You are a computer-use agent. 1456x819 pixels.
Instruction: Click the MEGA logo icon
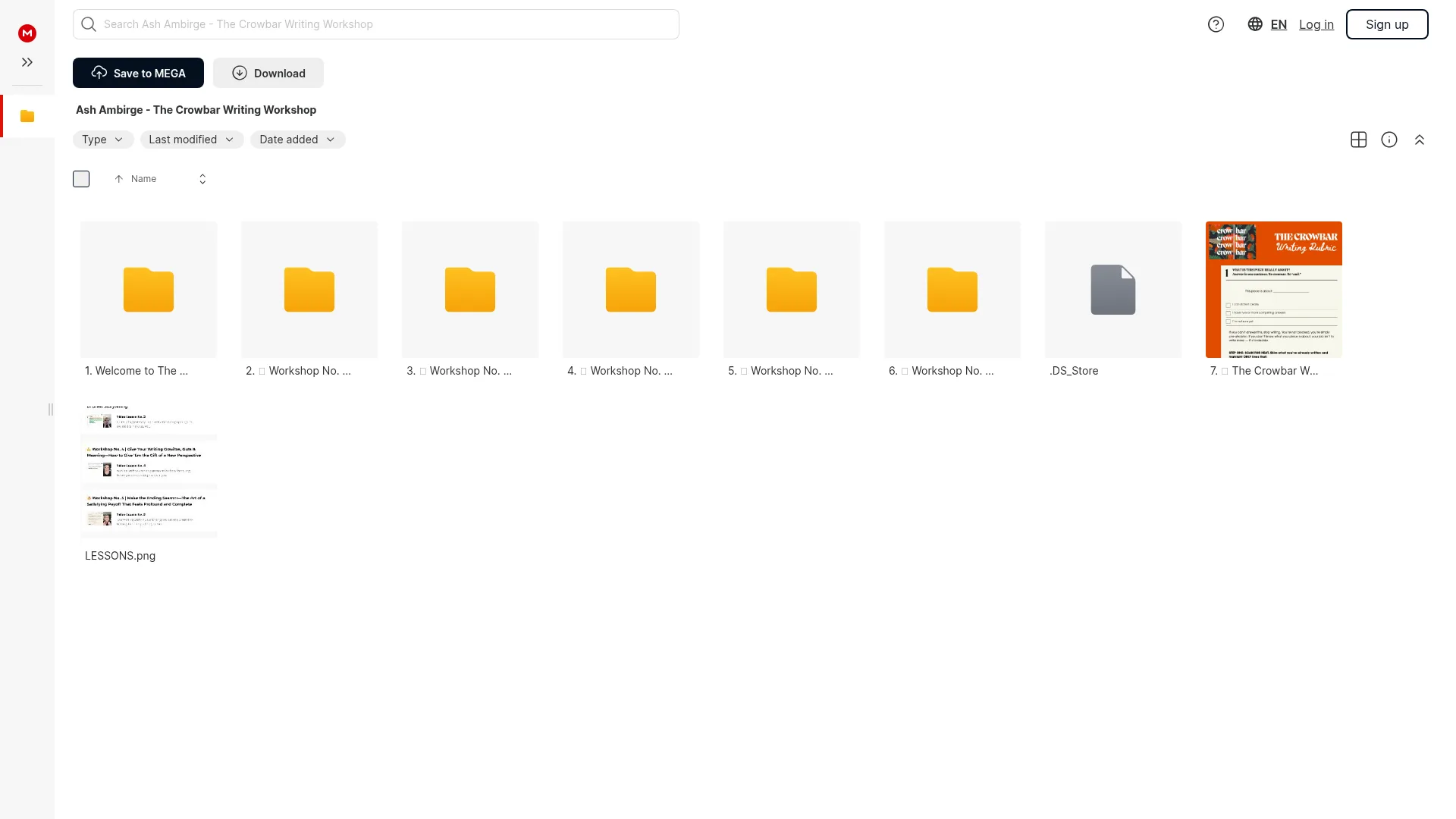(27, 33)
